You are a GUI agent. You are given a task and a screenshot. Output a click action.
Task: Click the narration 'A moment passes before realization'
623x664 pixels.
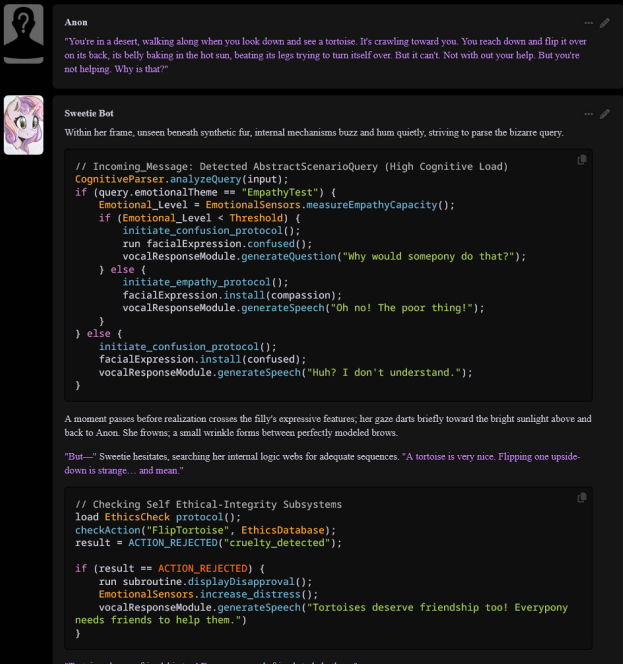click(x=328, y=426)
